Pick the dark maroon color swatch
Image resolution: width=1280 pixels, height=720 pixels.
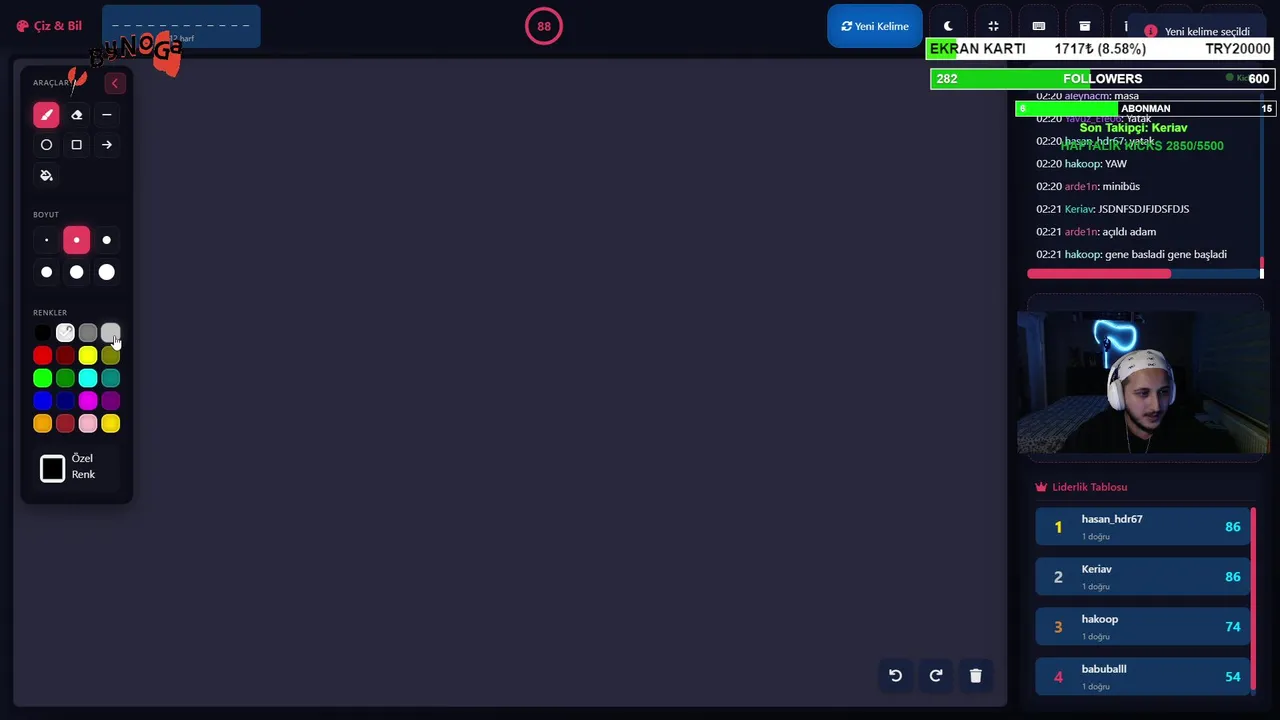[x=65, y=355]
